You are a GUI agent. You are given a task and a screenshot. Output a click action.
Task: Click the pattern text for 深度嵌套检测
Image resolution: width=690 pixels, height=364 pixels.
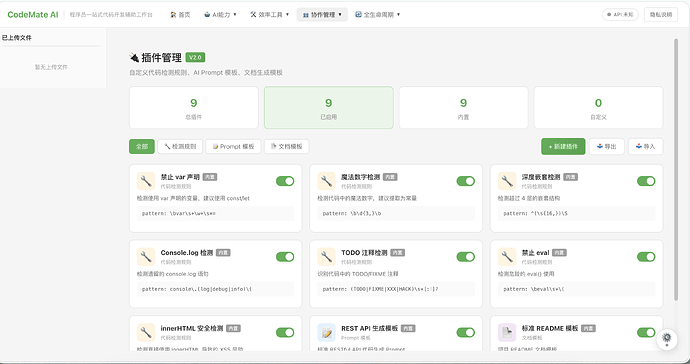[x=535, y=213]
